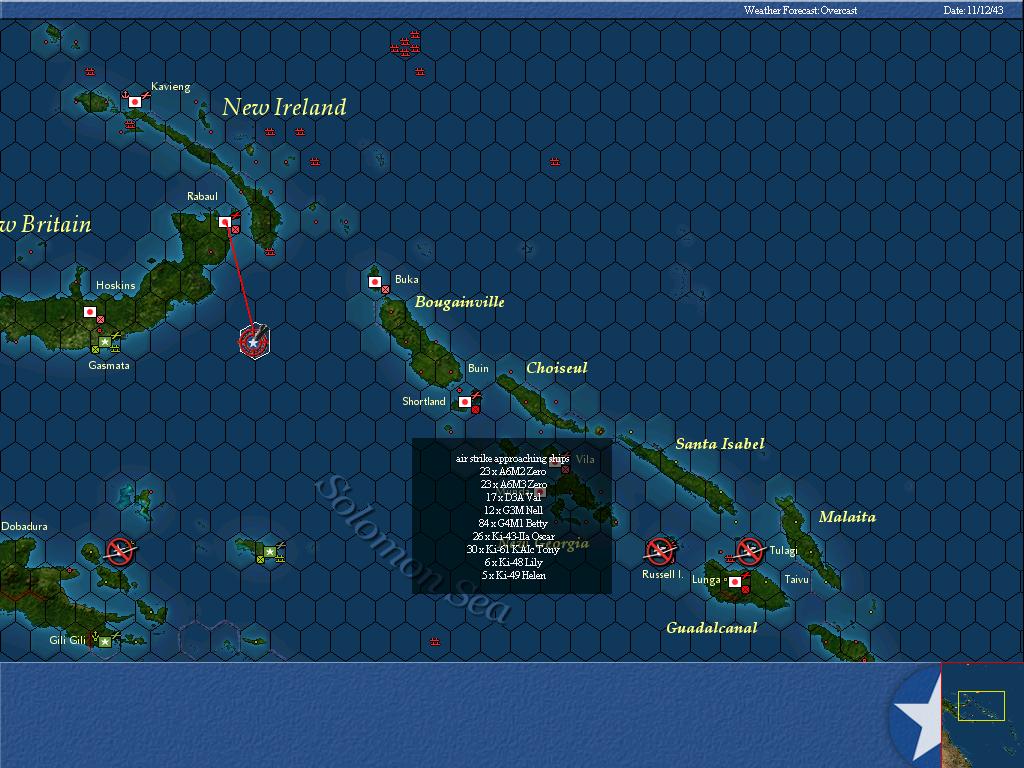Click the Hoskins label
The height and width of the screenshot is (768, 1024).
tap(116, 285)
